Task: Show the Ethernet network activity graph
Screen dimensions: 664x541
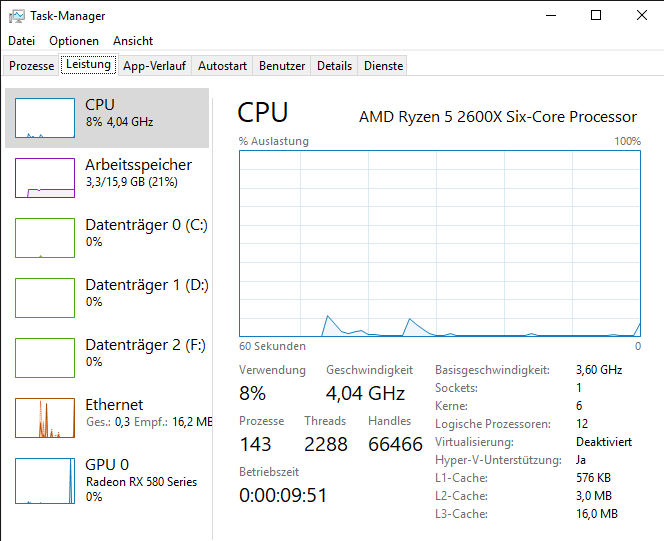Action: pyautogui.click(x=45, y=418)
